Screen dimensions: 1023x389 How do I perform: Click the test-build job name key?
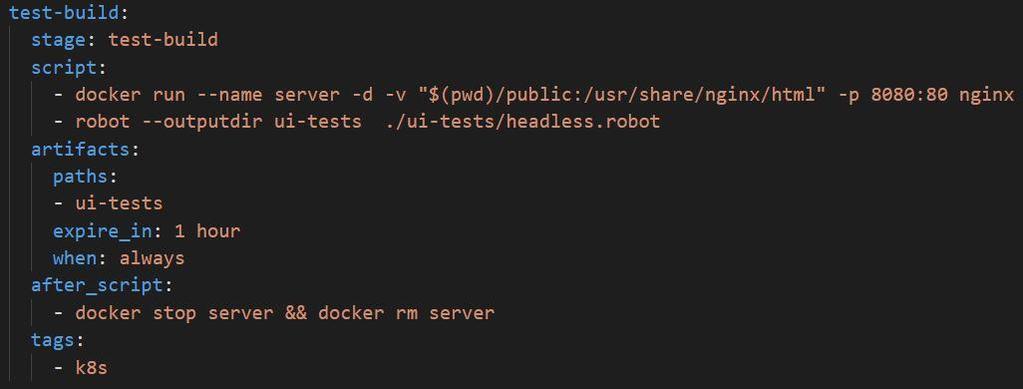point(64,12)
